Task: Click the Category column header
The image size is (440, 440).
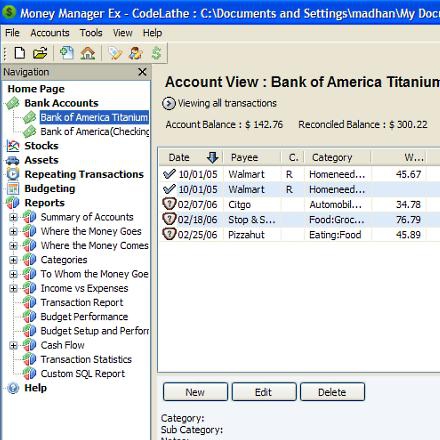Action: pos(337,157)
